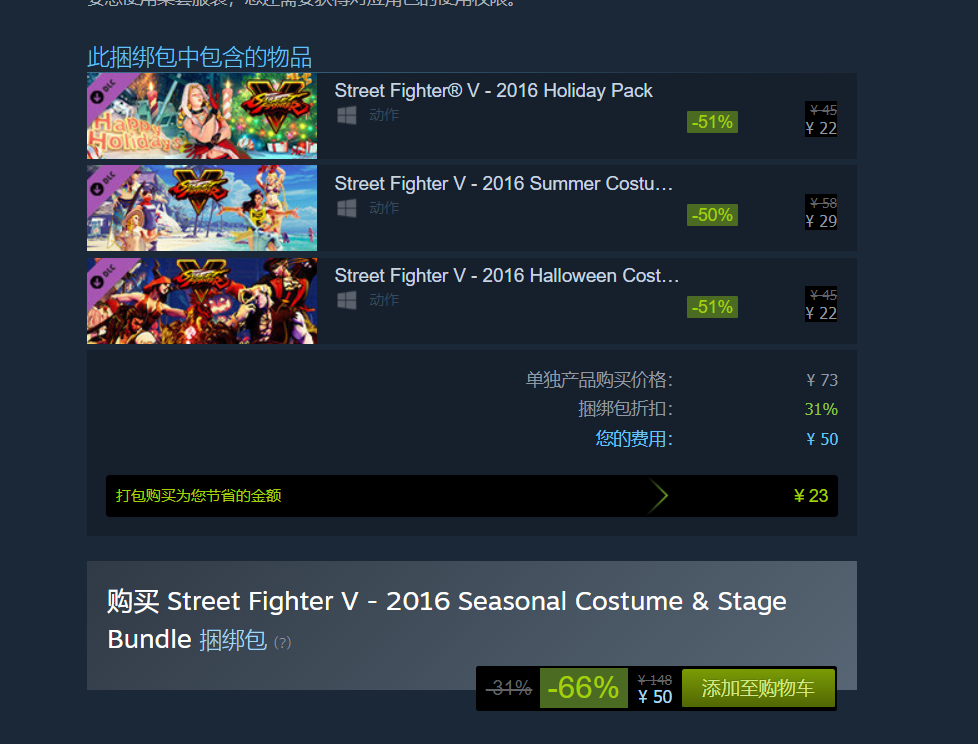Open the 2016 Summer Costume thumbnail
Viewport: 978px width, 744px height.
point(202,208)
